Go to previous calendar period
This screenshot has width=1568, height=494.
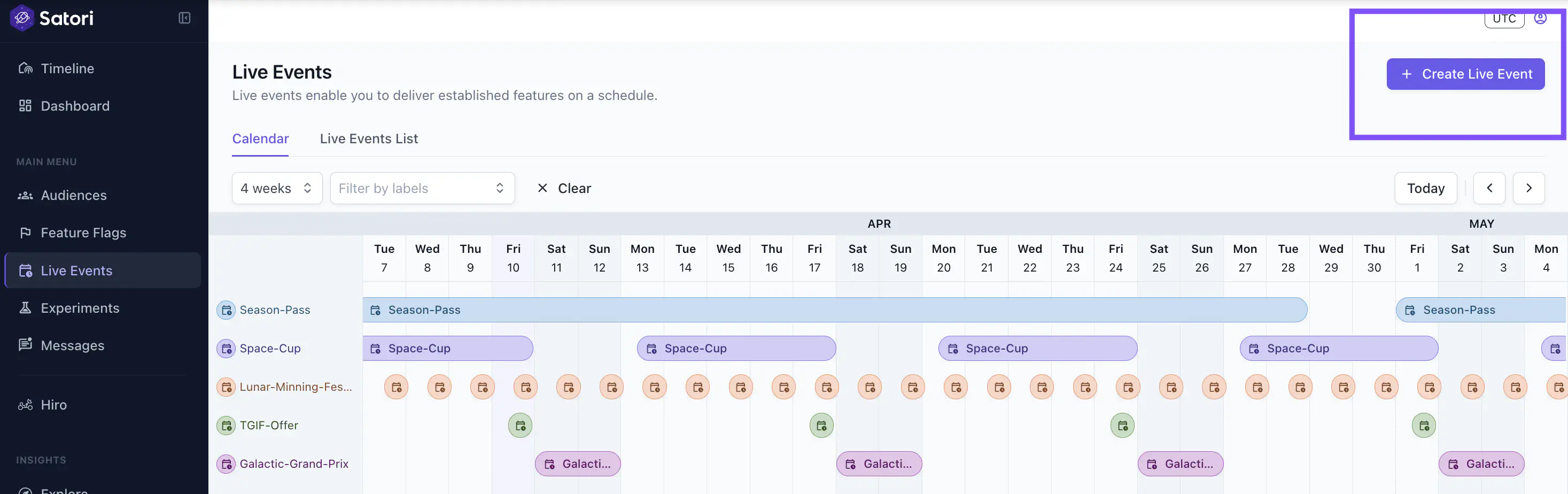(1489, 188)
